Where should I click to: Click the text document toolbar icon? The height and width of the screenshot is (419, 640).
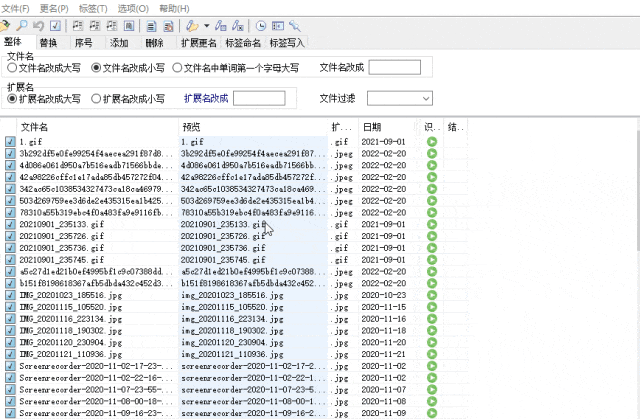click(151, 26)
